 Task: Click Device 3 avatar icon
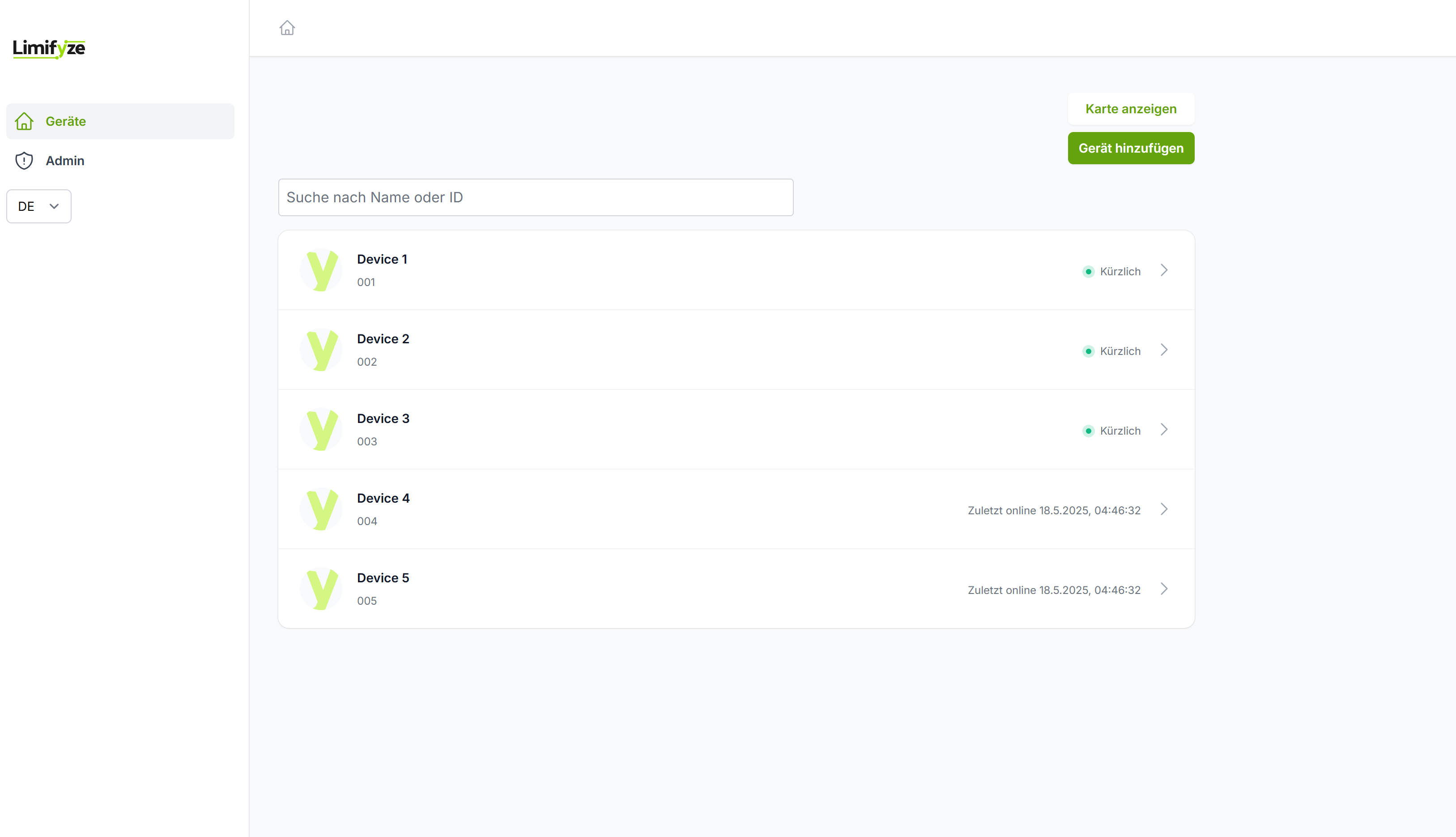pyautogui.click(x=321, y=429)
